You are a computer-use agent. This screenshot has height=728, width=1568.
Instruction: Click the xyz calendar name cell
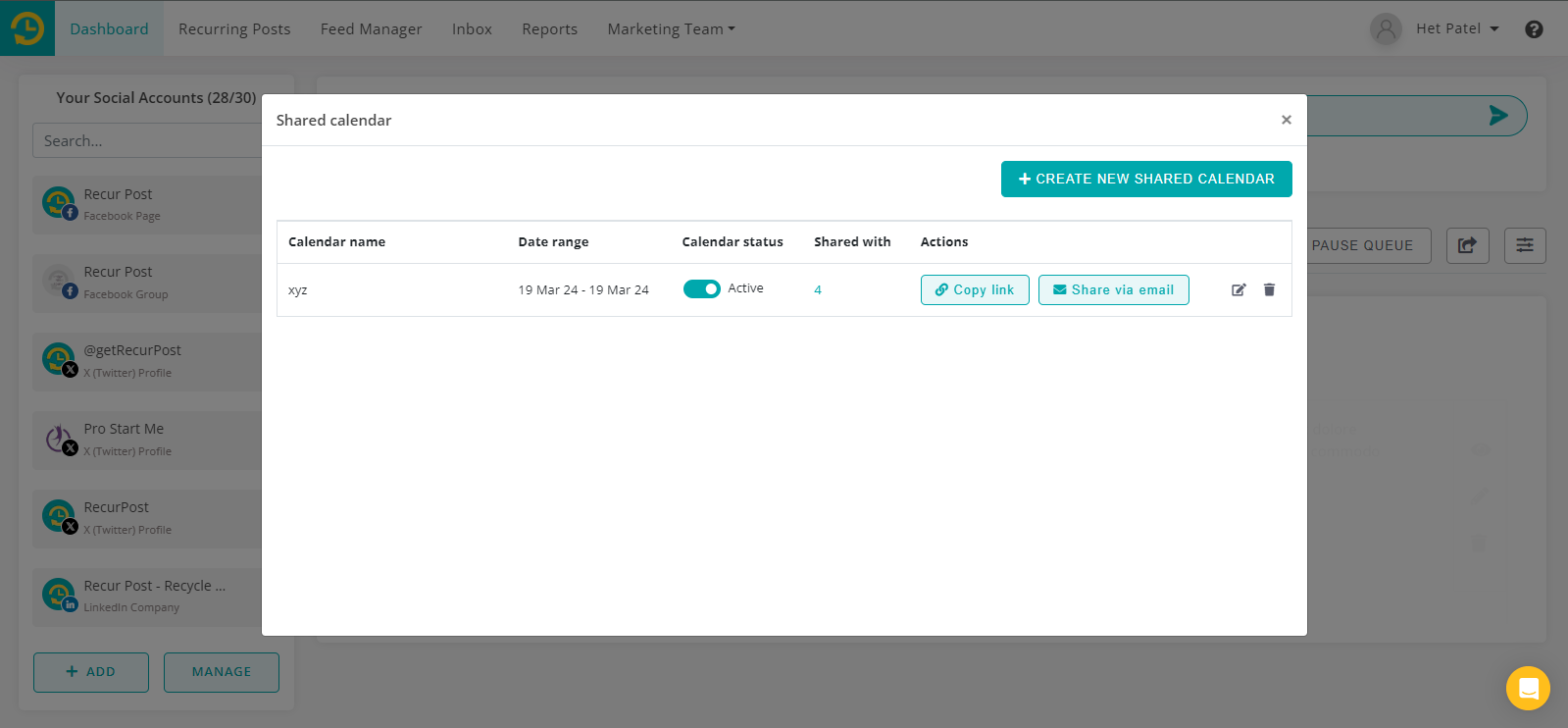[x=298, y=290]
